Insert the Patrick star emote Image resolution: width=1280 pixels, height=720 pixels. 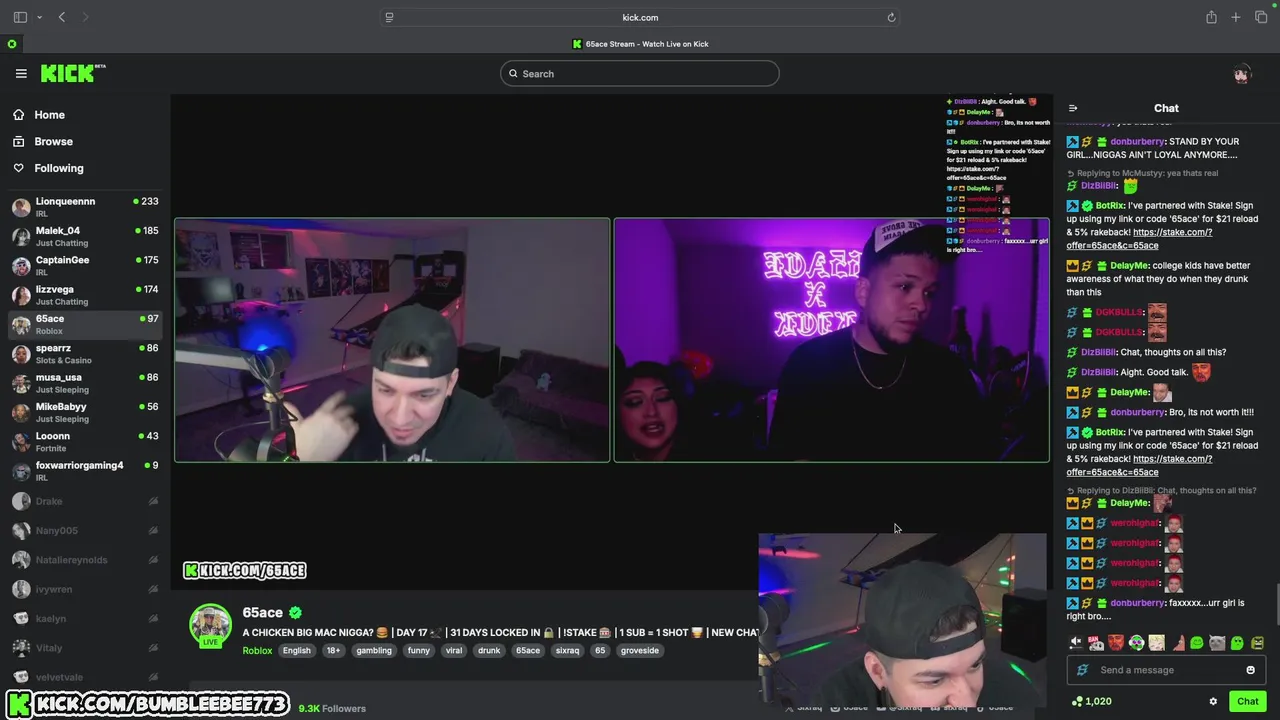coord(1177,643)
